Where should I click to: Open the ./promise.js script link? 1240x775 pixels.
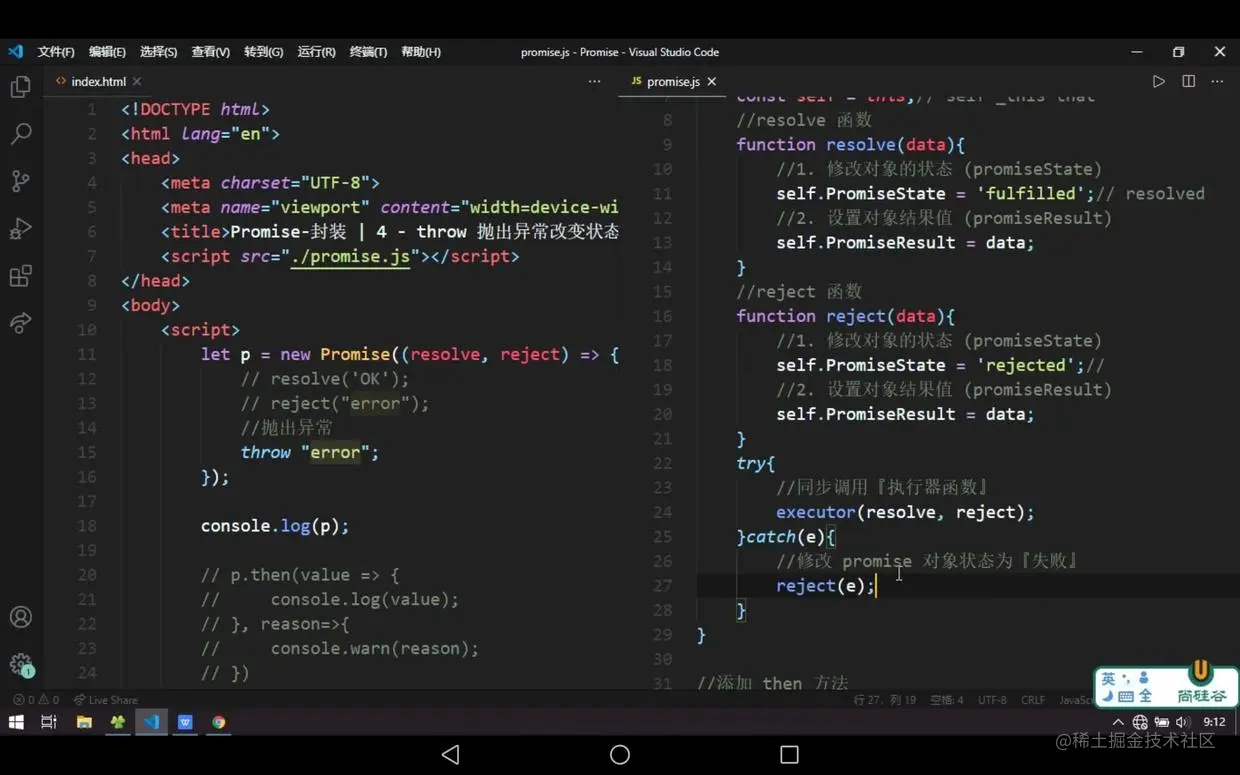click(x=351, y=256)
